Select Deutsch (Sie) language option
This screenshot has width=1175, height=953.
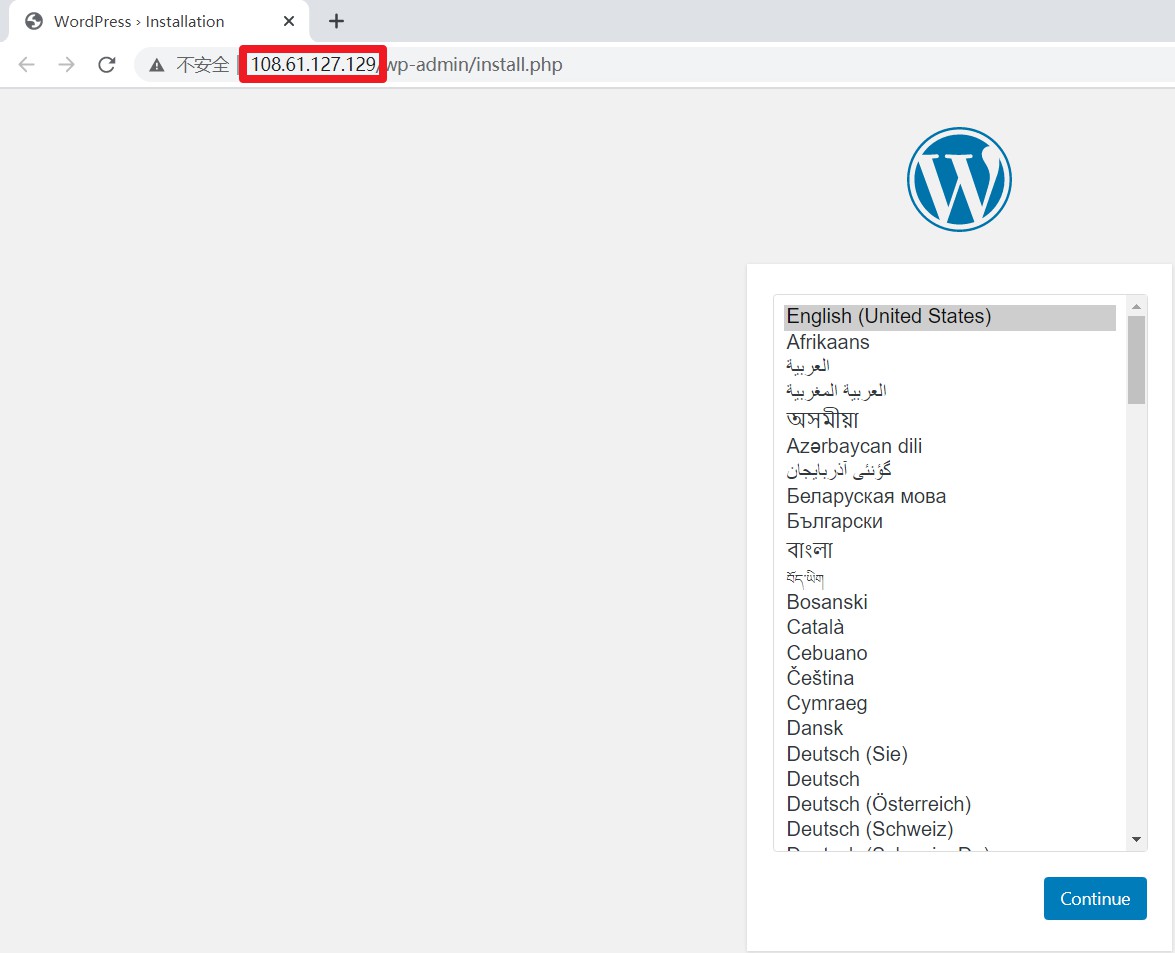tap(949, 754)
